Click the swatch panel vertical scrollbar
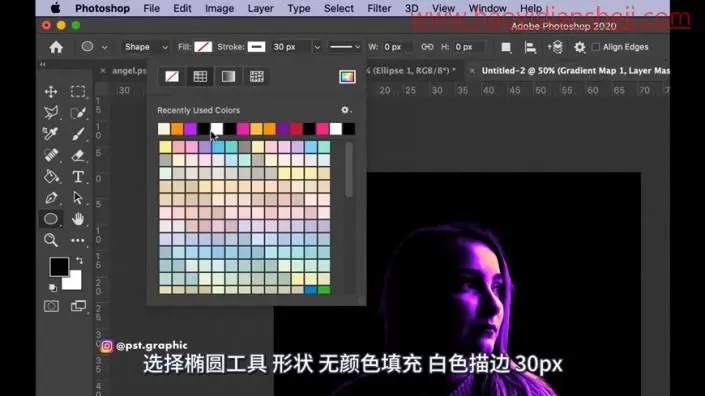The image size is (705, 396). [349, 170]
